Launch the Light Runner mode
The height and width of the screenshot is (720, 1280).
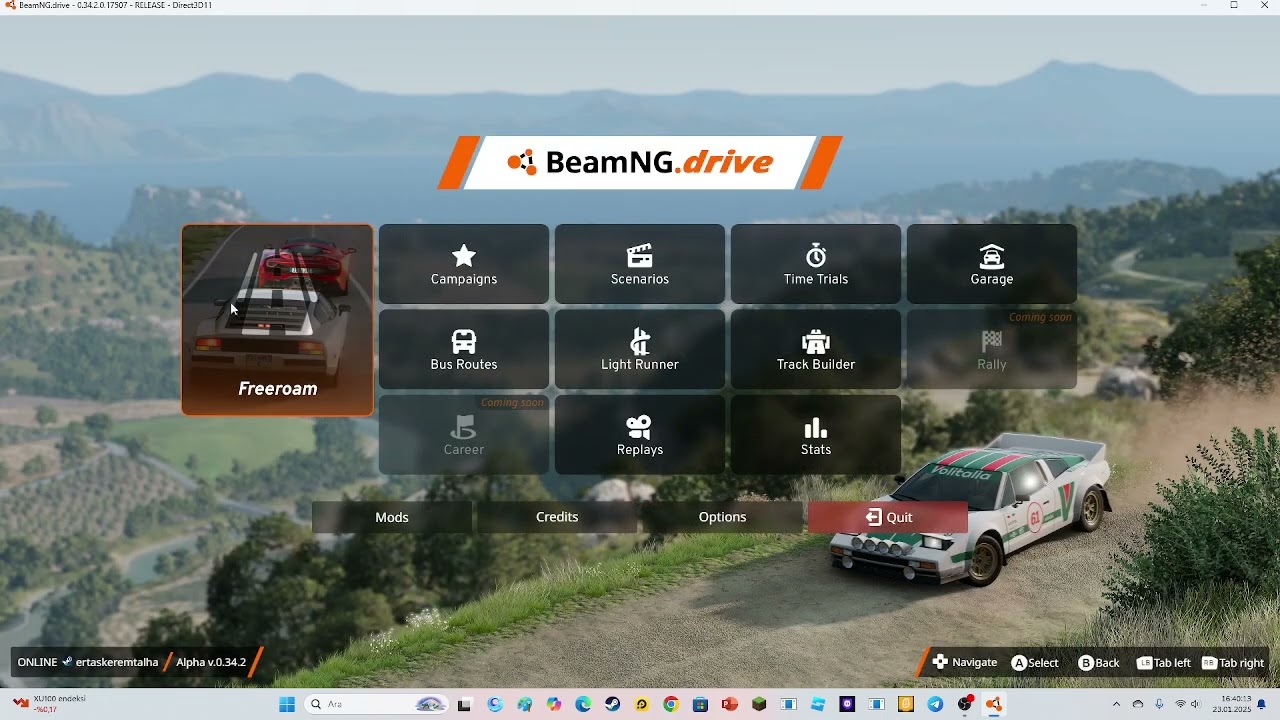pyautogui.click(x=640, y=349)
